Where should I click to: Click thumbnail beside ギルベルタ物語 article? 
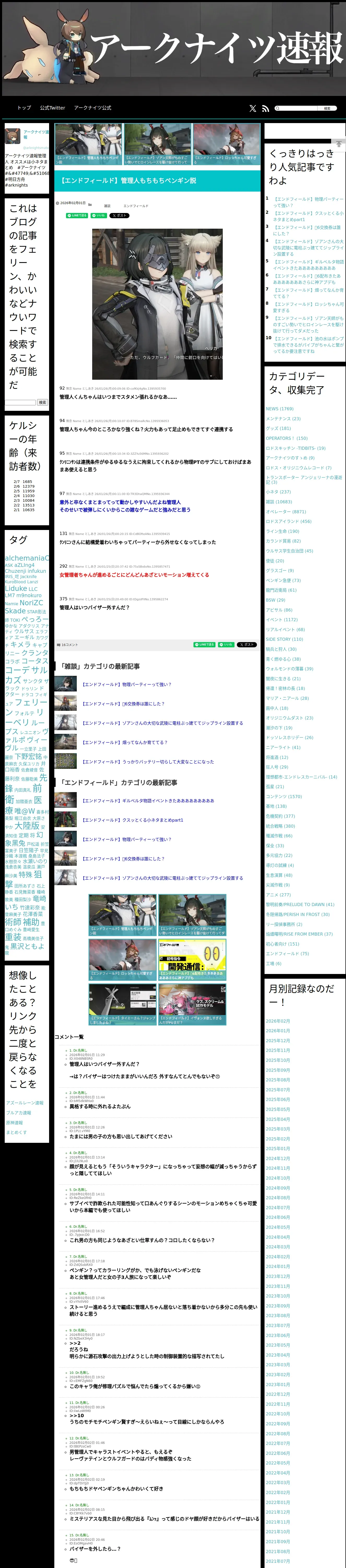(x=65, y=800)
